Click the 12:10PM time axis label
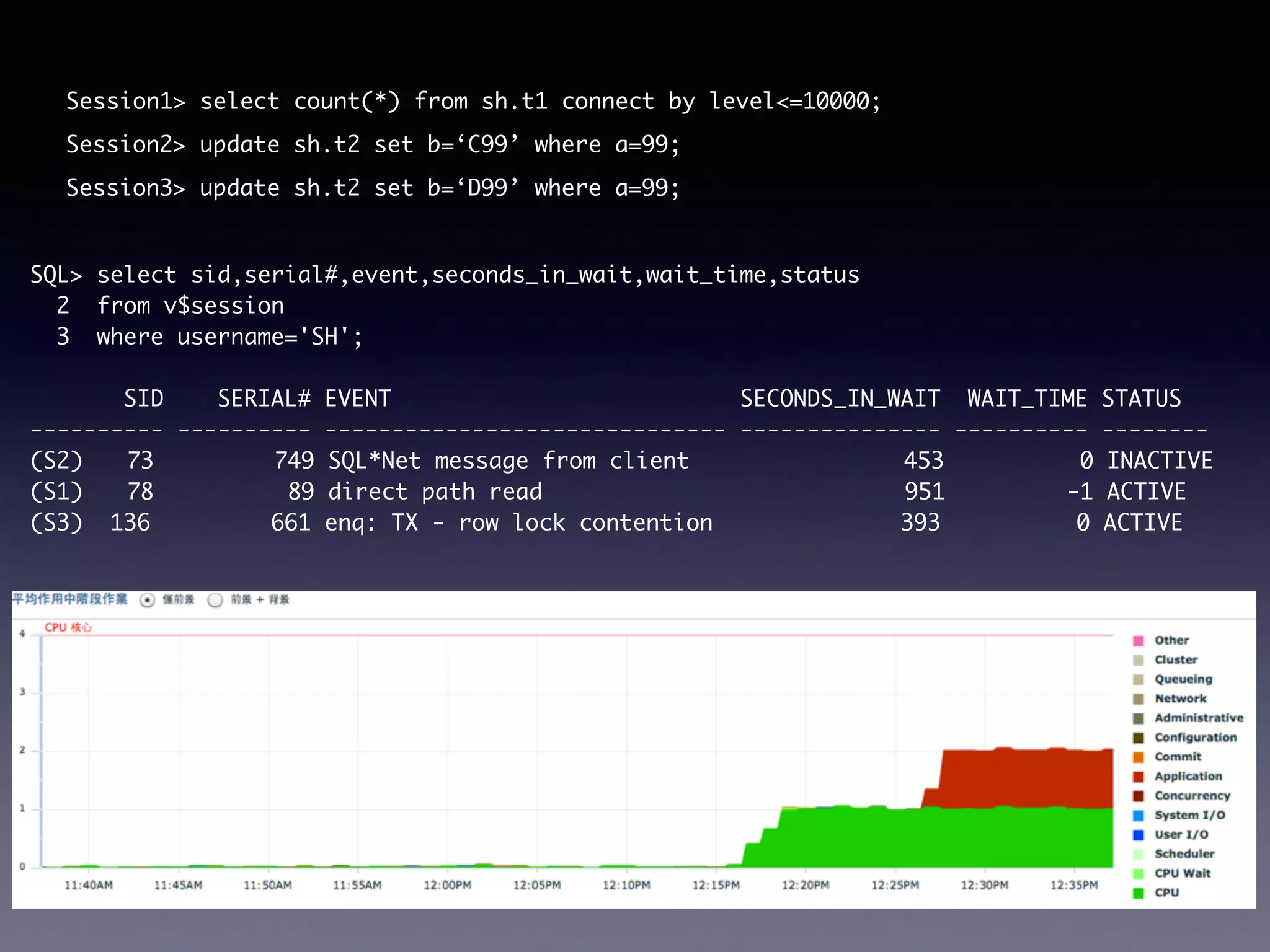 [626, 885]
